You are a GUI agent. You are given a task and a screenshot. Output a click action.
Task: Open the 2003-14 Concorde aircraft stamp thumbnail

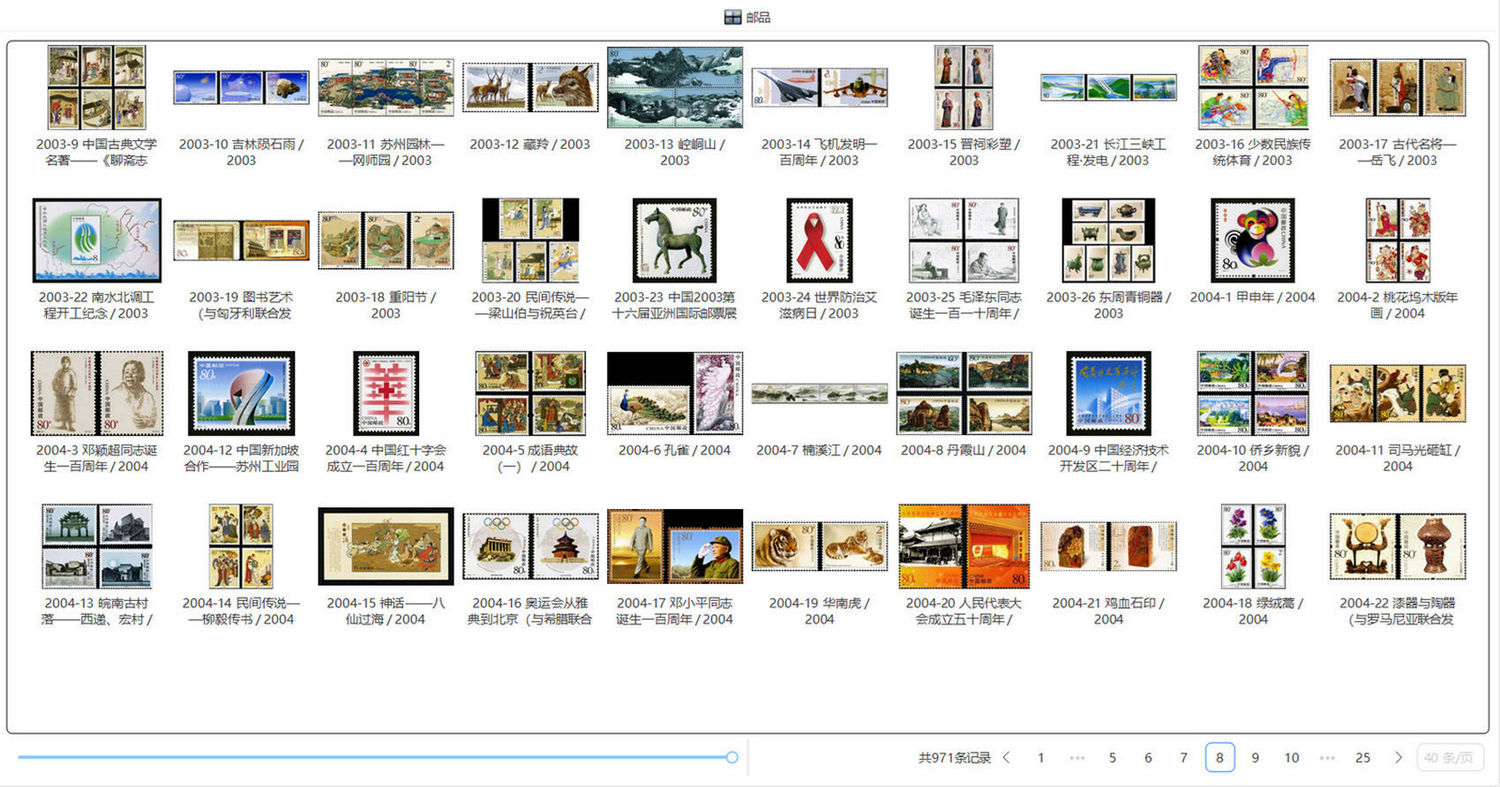click(x=818, y=87)
